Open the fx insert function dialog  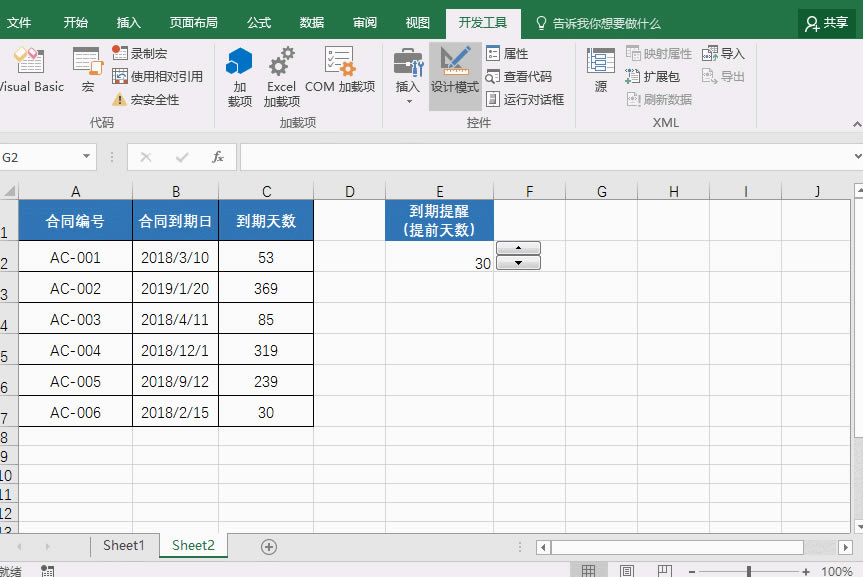click(218, 157)
